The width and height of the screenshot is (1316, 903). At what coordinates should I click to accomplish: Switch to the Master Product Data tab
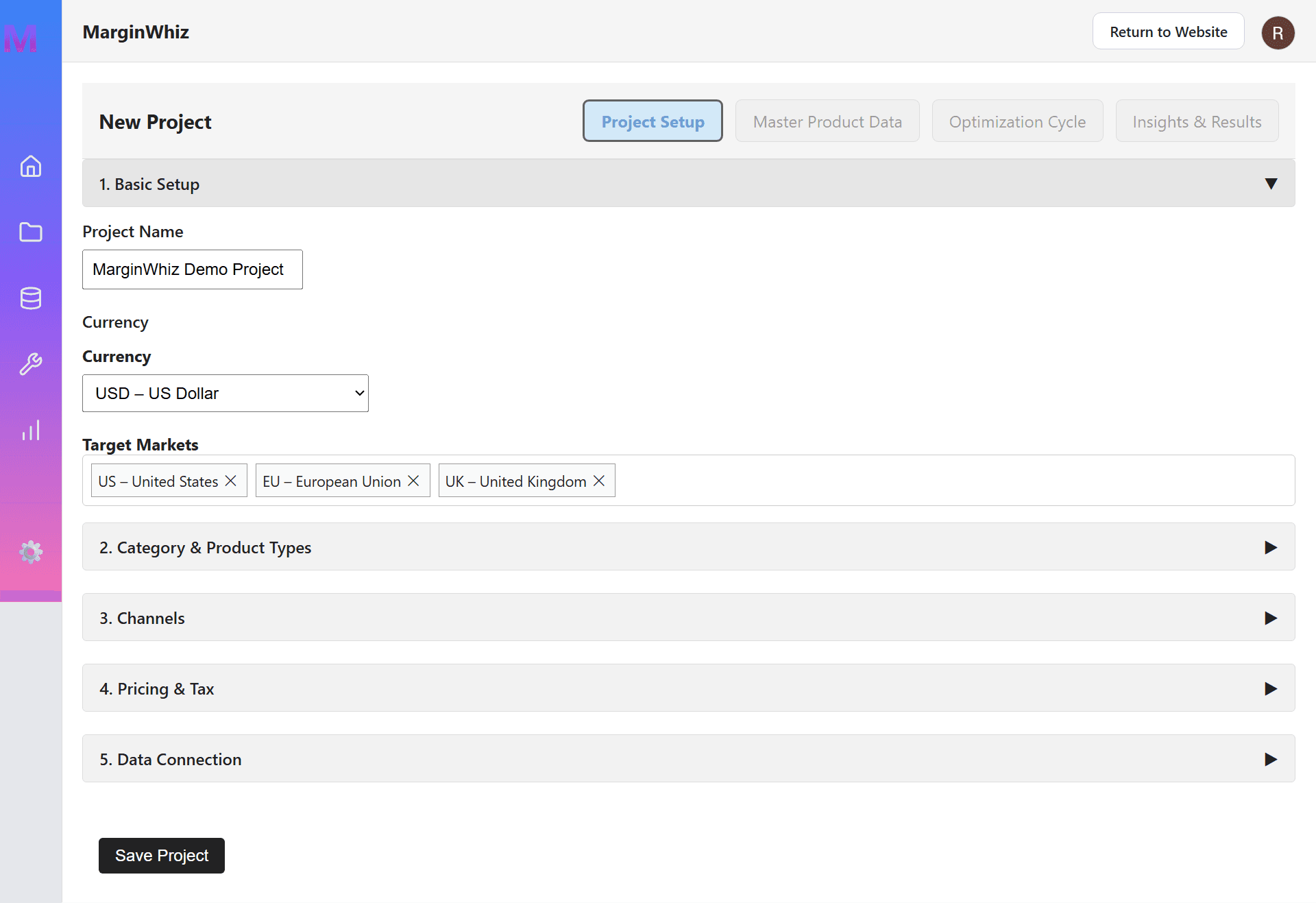(827, 121)
